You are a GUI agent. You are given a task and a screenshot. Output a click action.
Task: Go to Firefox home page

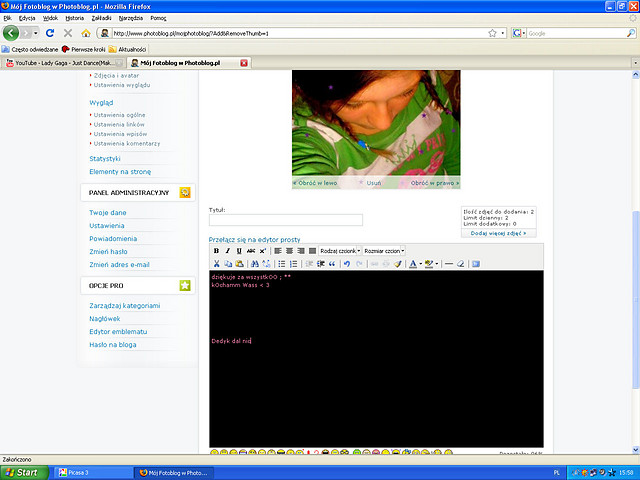[86, 33]
